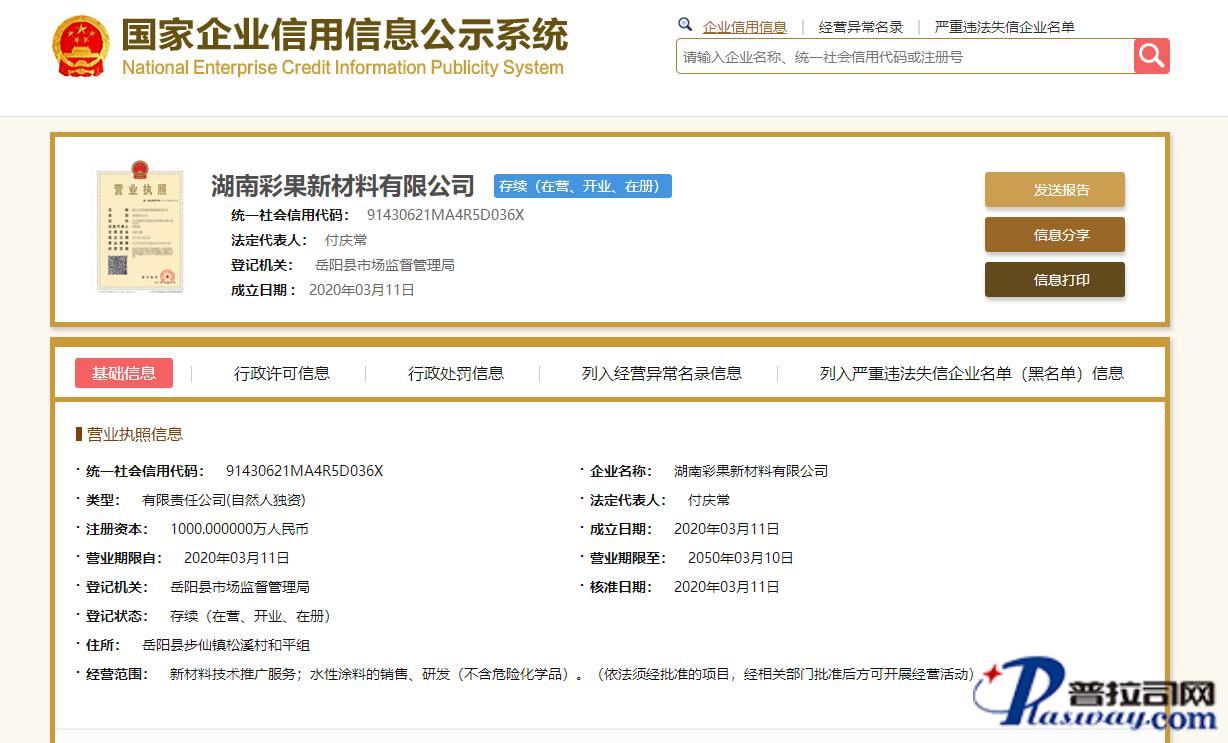Open the 行政处罚信息 tab
The height and width of the screenshot is (743, 1228).
(456, 373)
